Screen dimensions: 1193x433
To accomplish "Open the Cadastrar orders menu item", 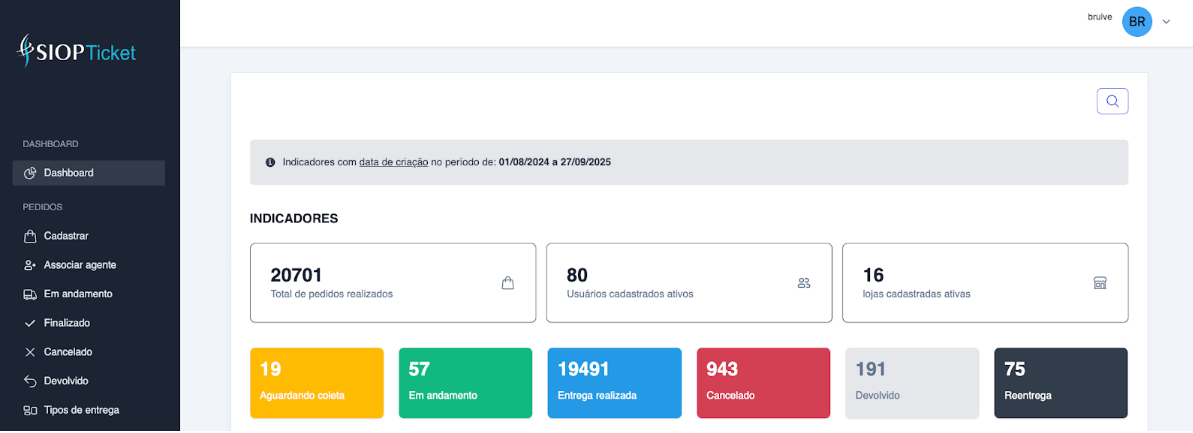I will [x=66, y=236].
